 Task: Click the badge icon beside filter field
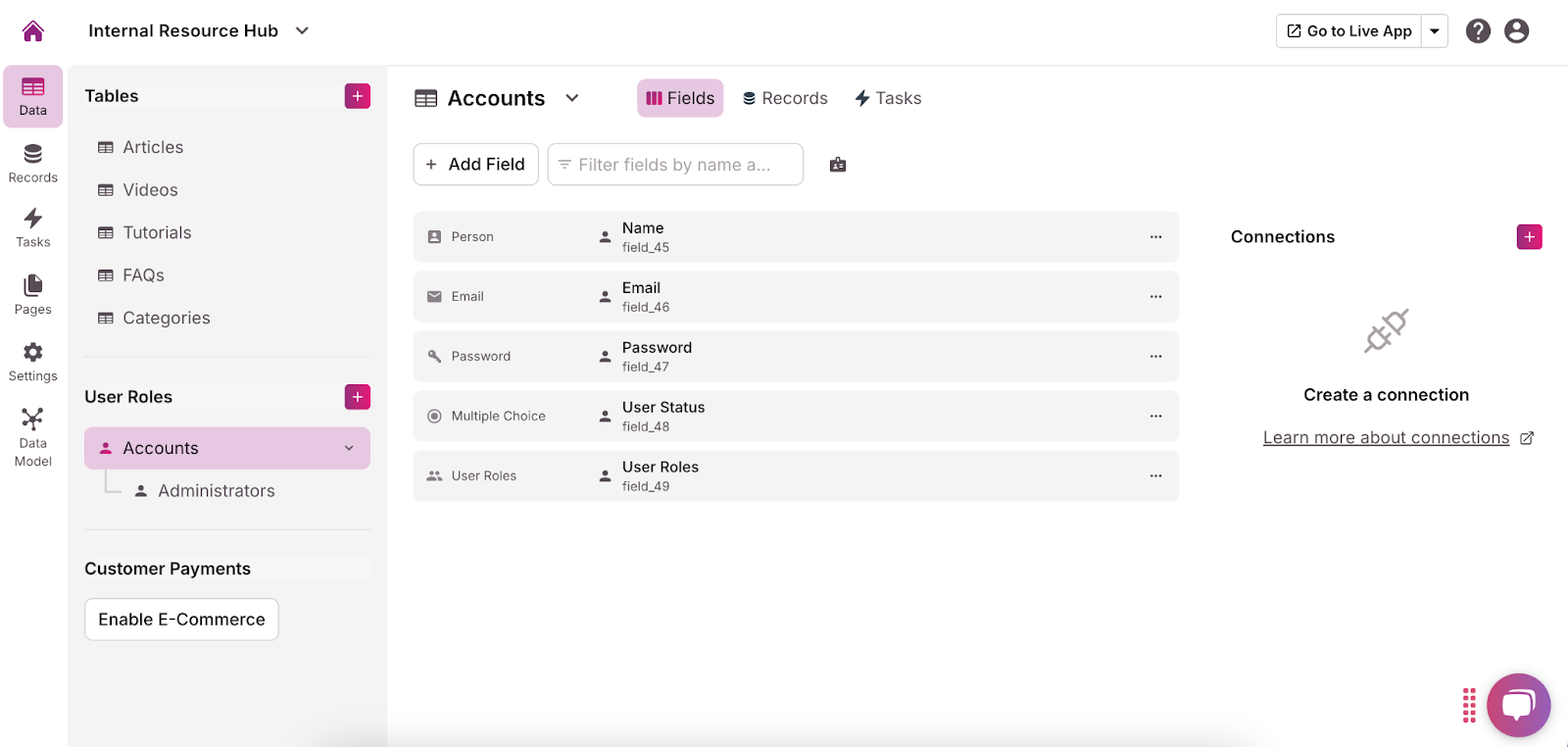tap(838, 165)
